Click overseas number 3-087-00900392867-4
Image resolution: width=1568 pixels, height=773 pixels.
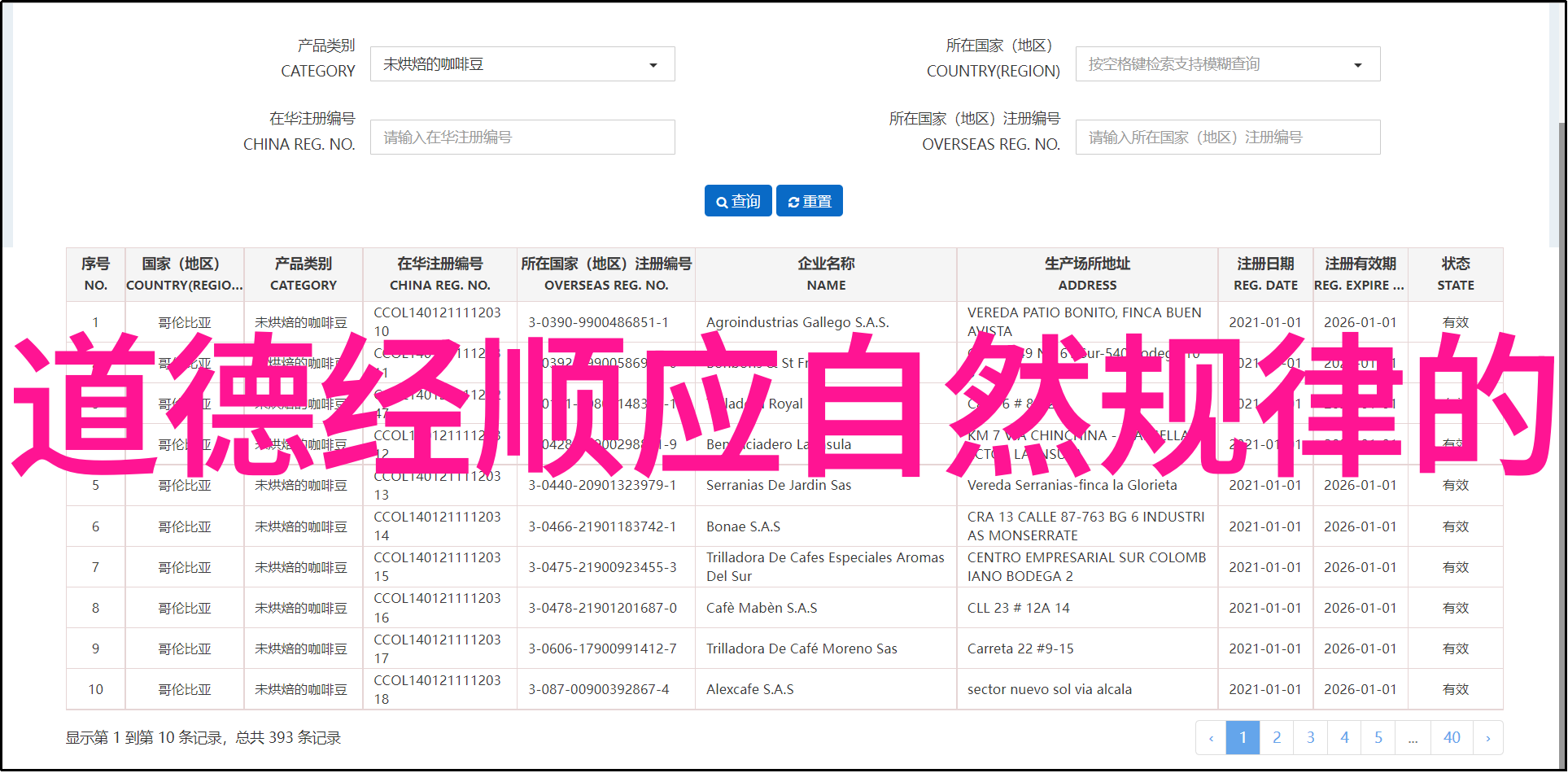(599, 689)
